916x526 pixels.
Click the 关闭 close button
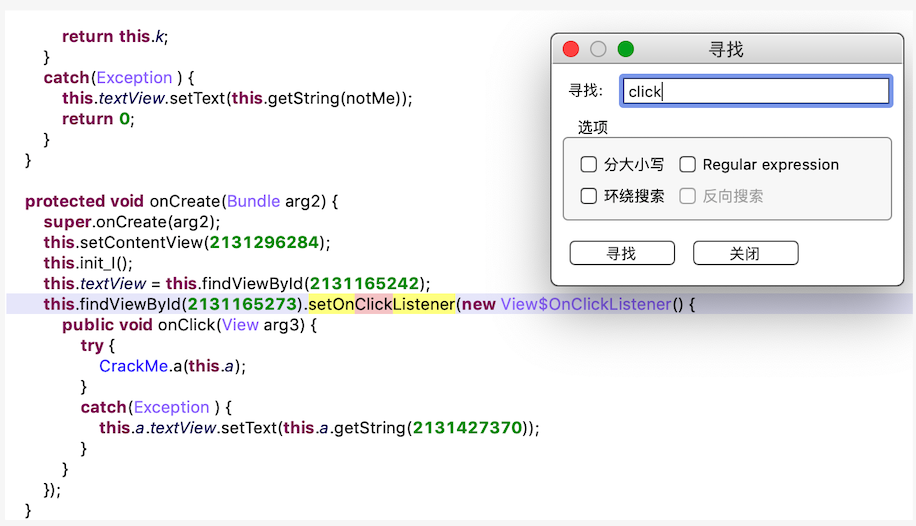click(x=745, y=253)
